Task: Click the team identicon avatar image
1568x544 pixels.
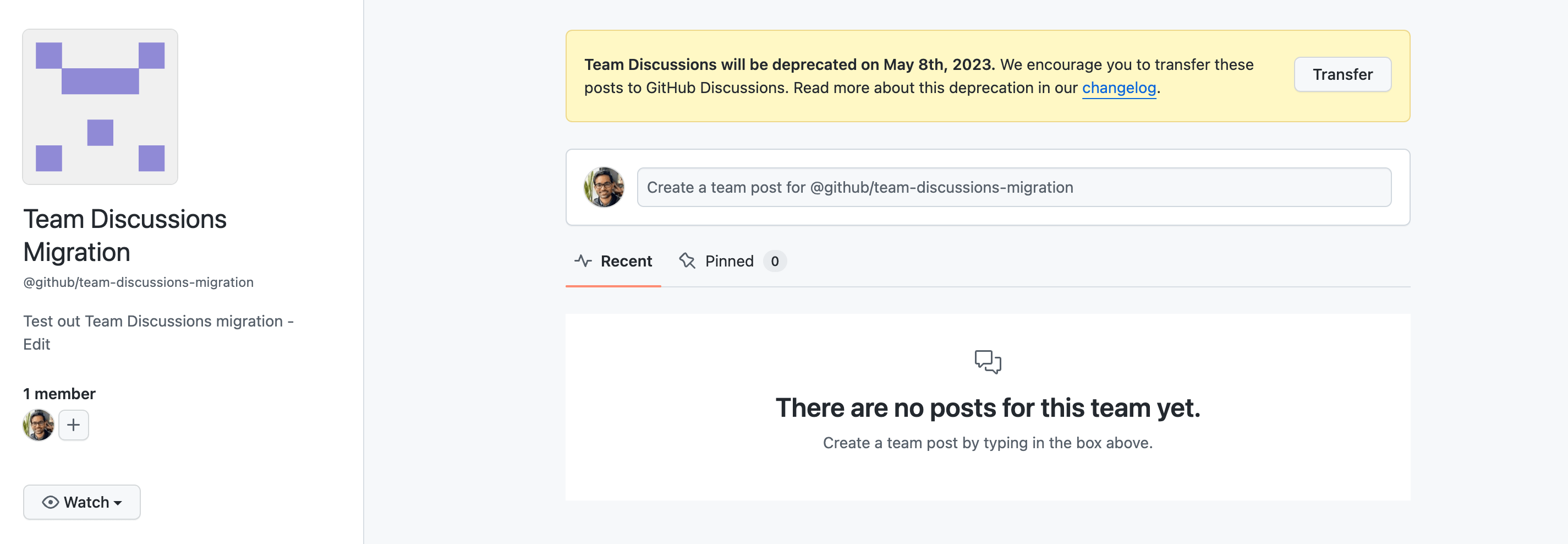Action: coord(101,107)
